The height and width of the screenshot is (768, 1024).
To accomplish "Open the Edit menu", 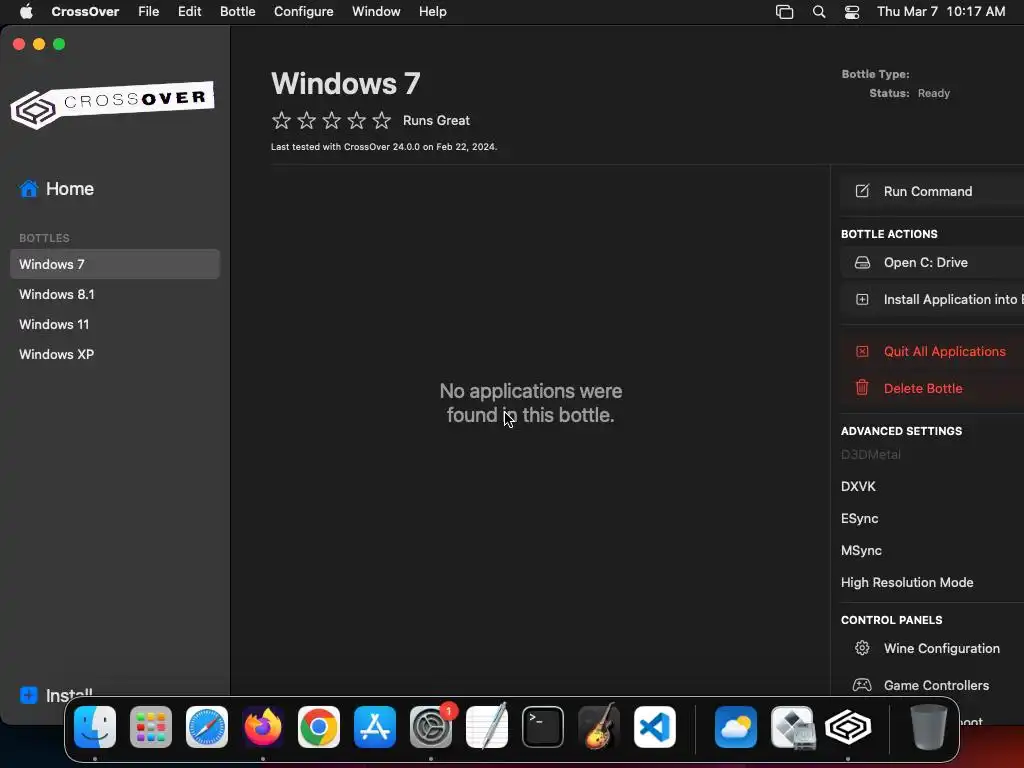I will coord(189,11).
